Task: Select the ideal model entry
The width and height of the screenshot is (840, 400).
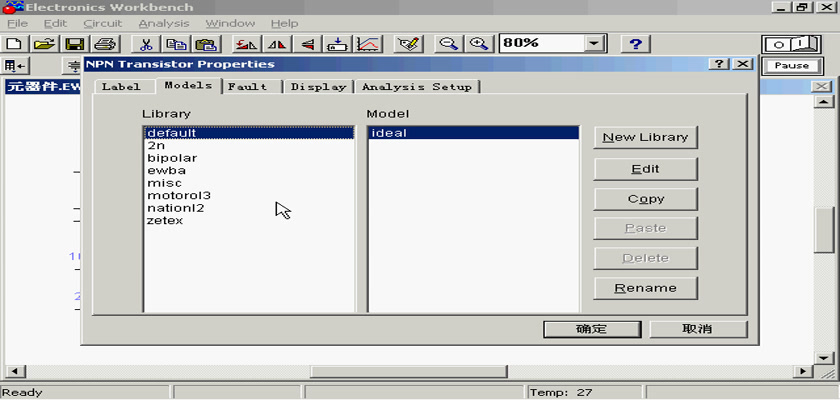Action: tap(474, 133)
